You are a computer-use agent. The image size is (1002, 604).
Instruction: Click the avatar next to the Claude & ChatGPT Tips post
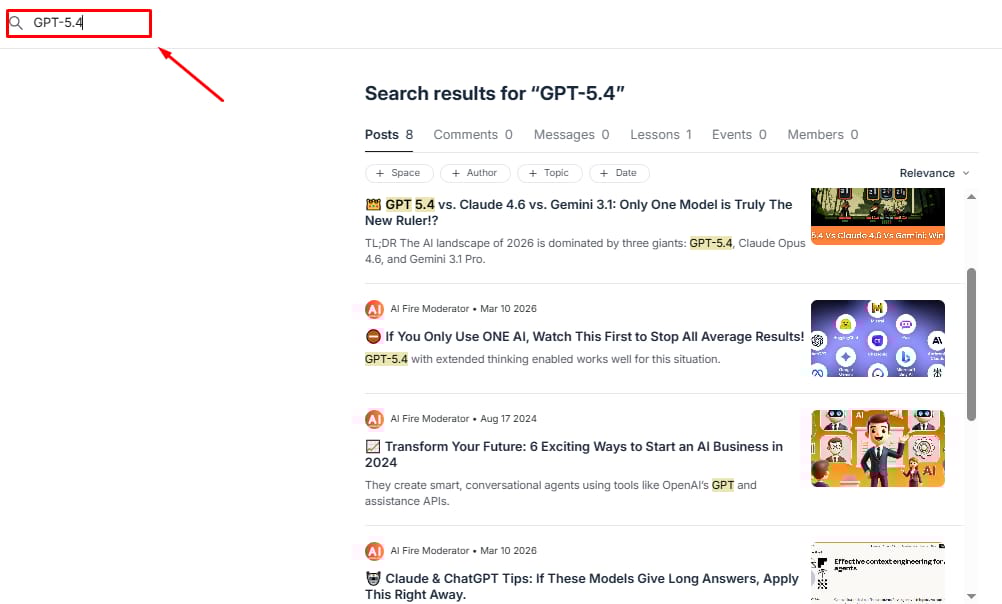click(x=374, y=550)
